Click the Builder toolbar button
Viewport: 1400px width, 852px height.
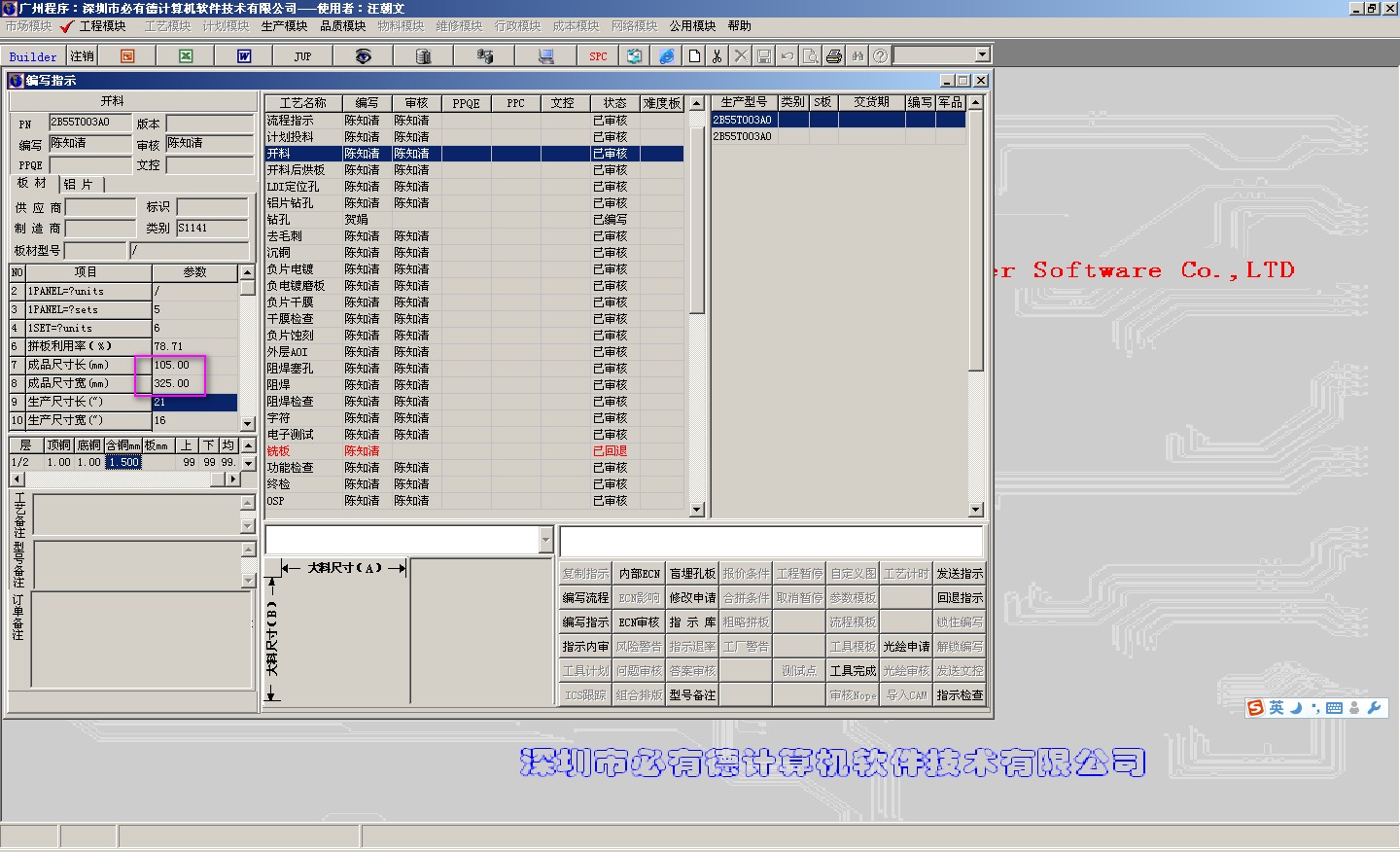[33, 56]
